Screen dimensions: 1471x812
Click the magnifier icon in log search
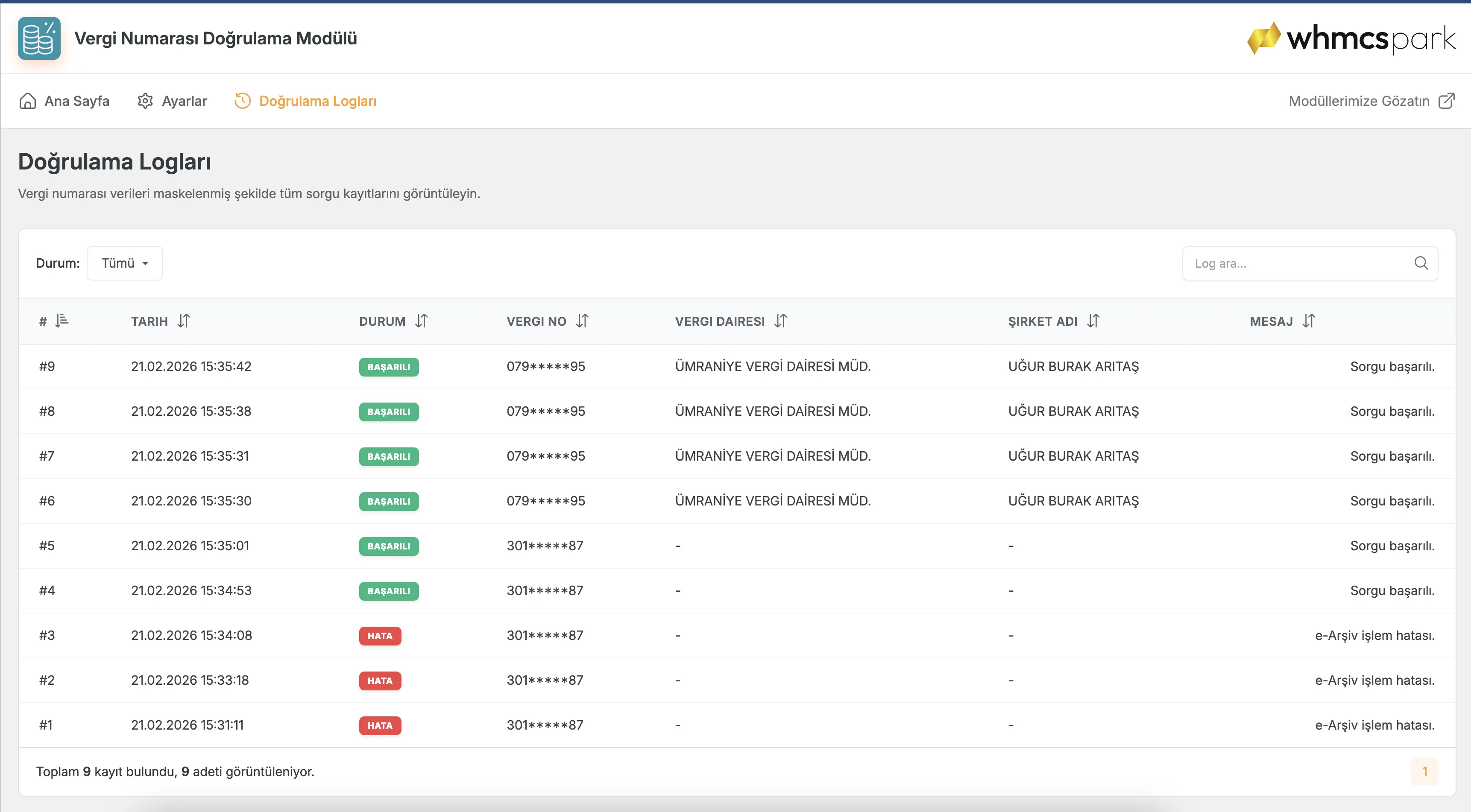(1421, 263)
